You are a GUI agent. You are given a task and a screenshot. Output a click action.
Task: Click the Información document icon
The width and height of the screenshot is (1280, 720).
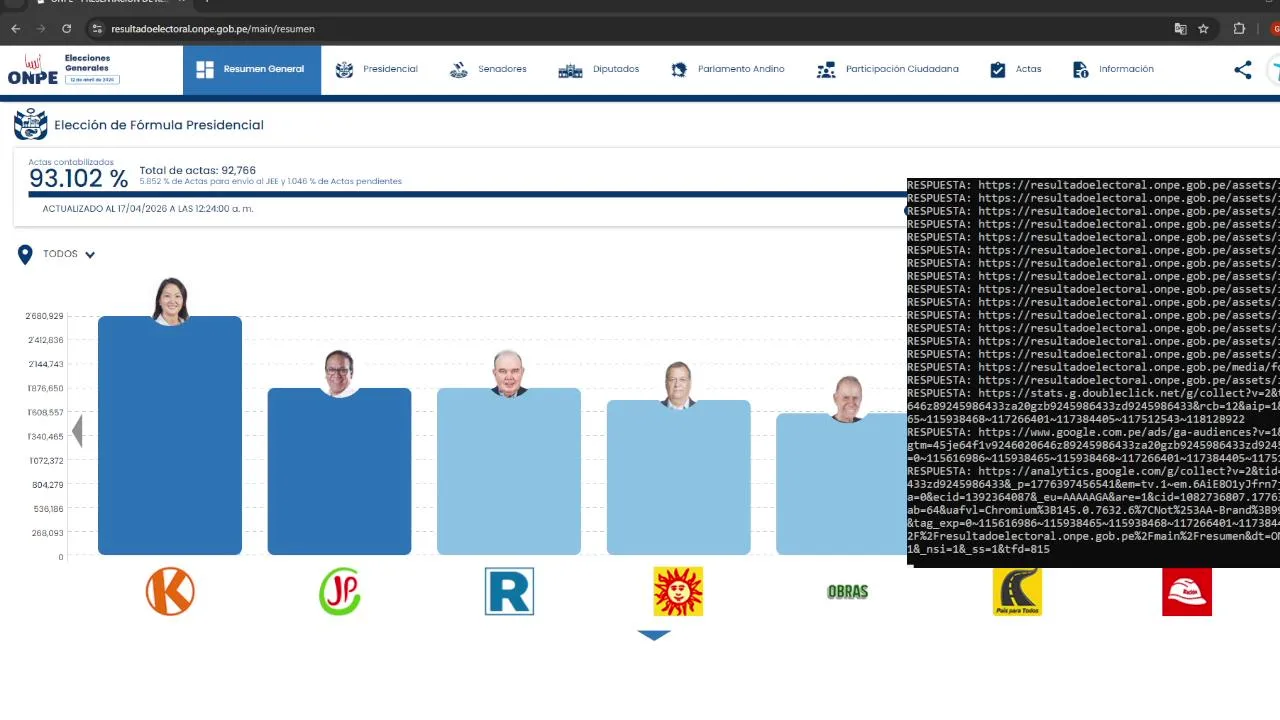click(1081, 70)
